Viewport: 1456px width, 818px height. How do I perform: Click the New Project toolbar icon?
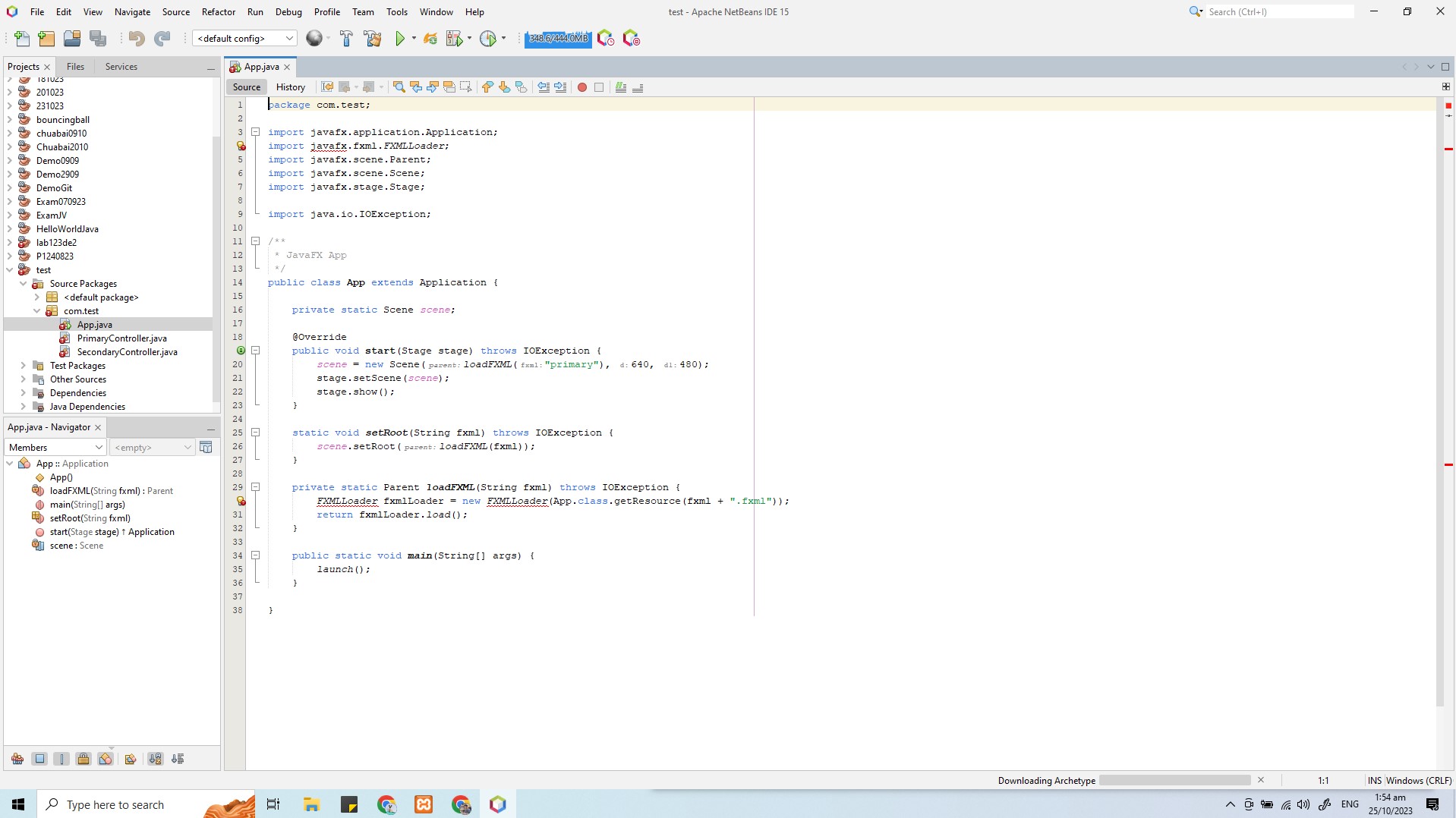[46, 39]
